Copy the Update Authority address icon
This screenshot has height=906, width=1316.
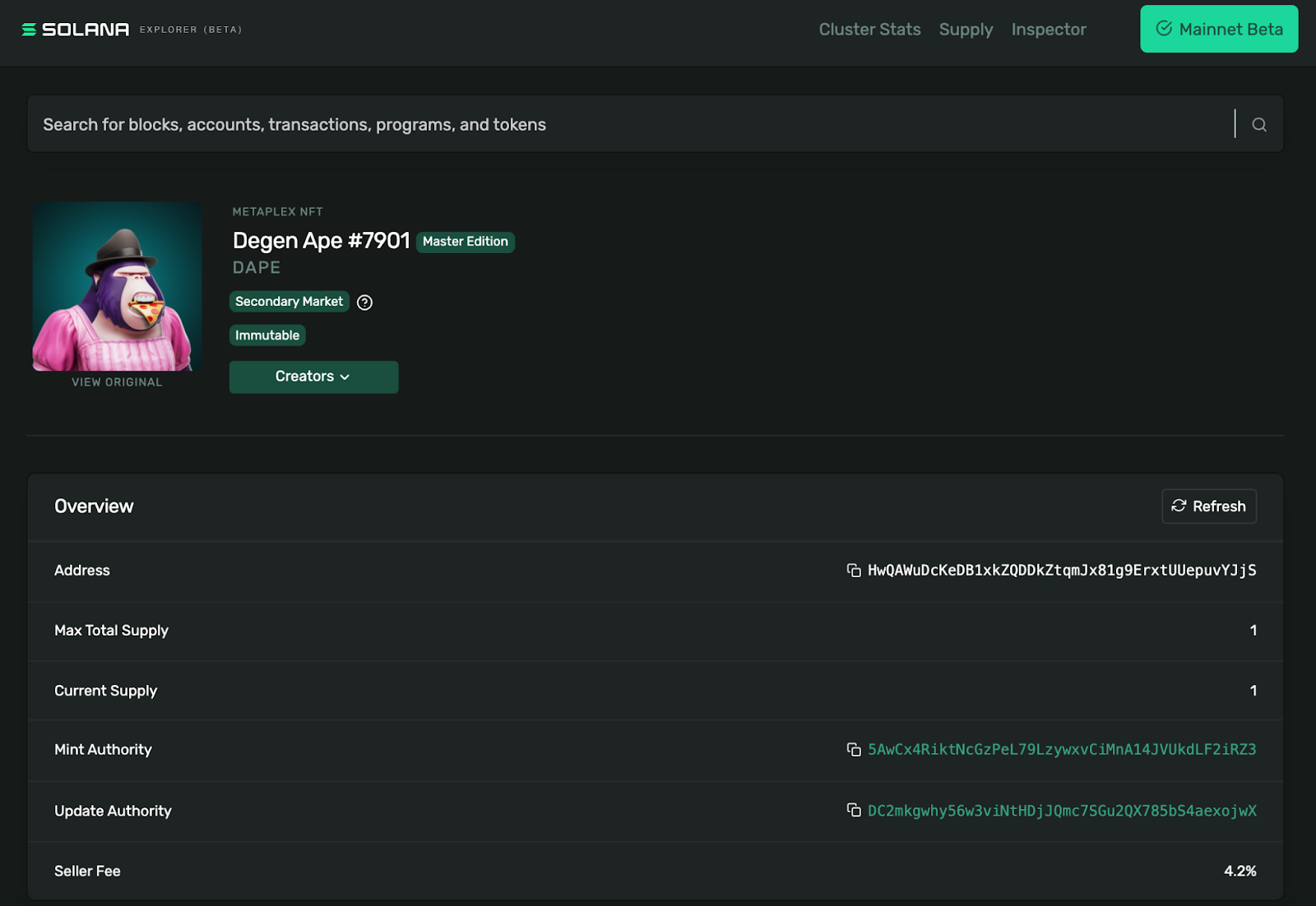[x=854, y=810]
